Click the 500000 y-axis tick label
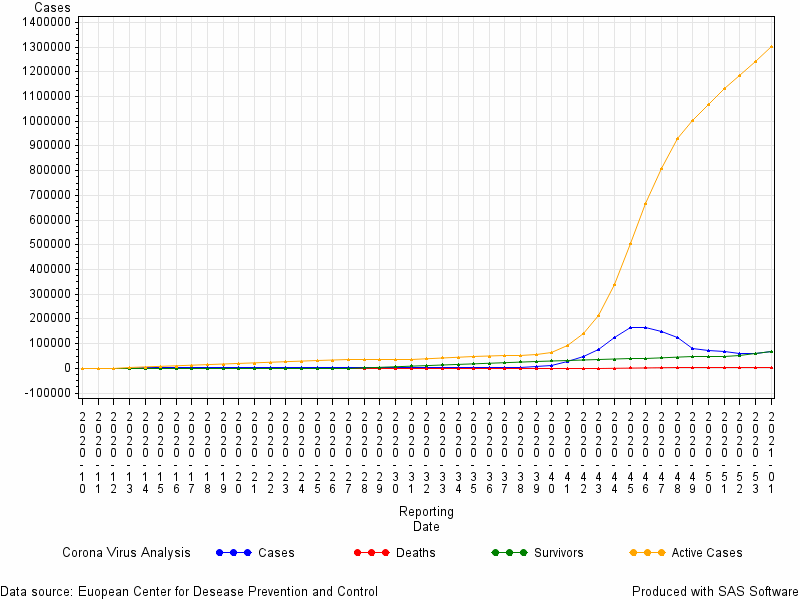Screen dimensions: 800x600 click(x=49, y=244)
